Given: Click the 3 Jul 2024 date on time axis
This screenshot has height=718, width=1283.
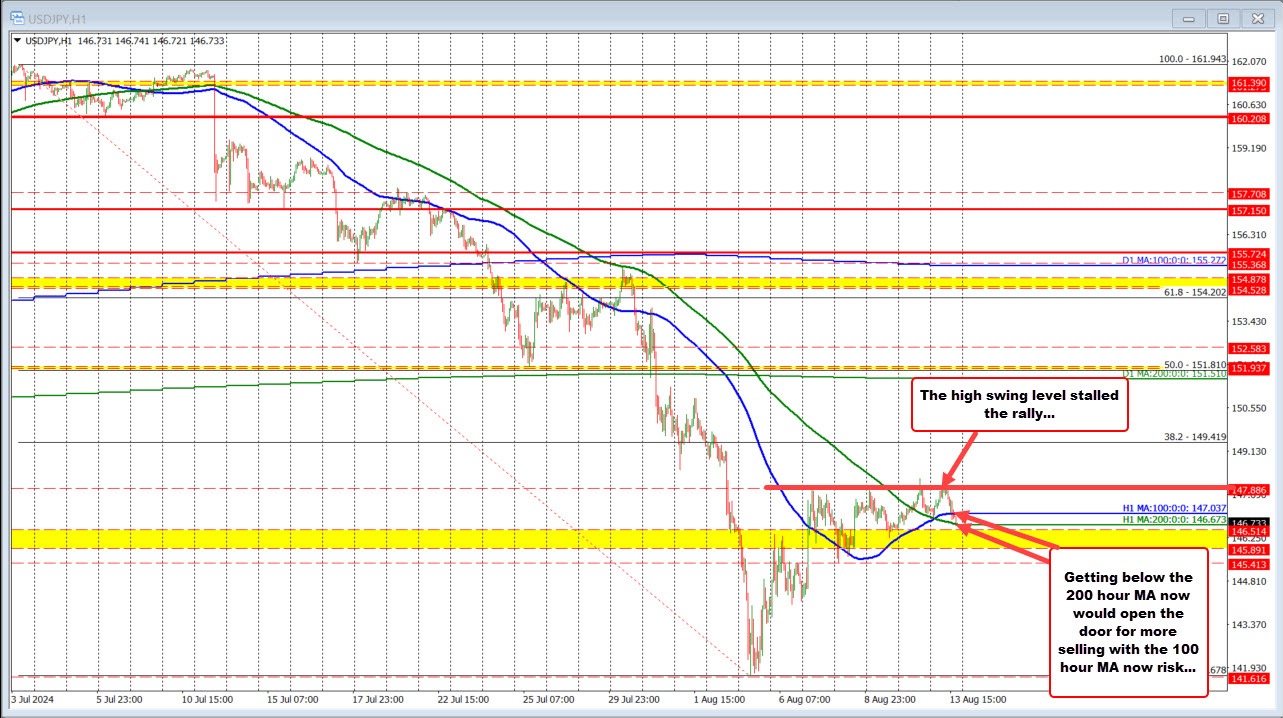Looking at the screenshot, I should [x=34, y=699].
